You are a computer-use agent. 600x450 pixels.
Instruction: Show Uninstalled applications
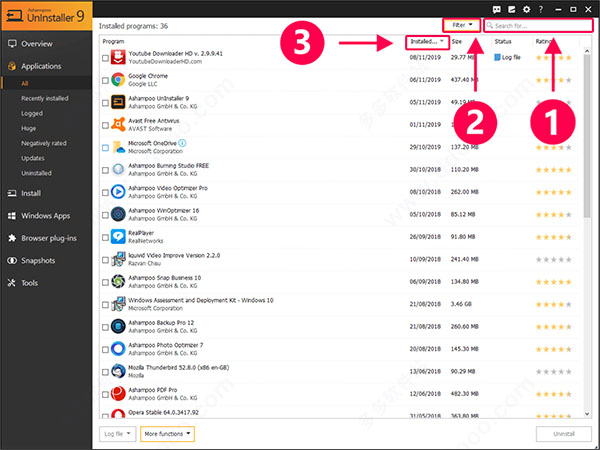tap(36, 173)
